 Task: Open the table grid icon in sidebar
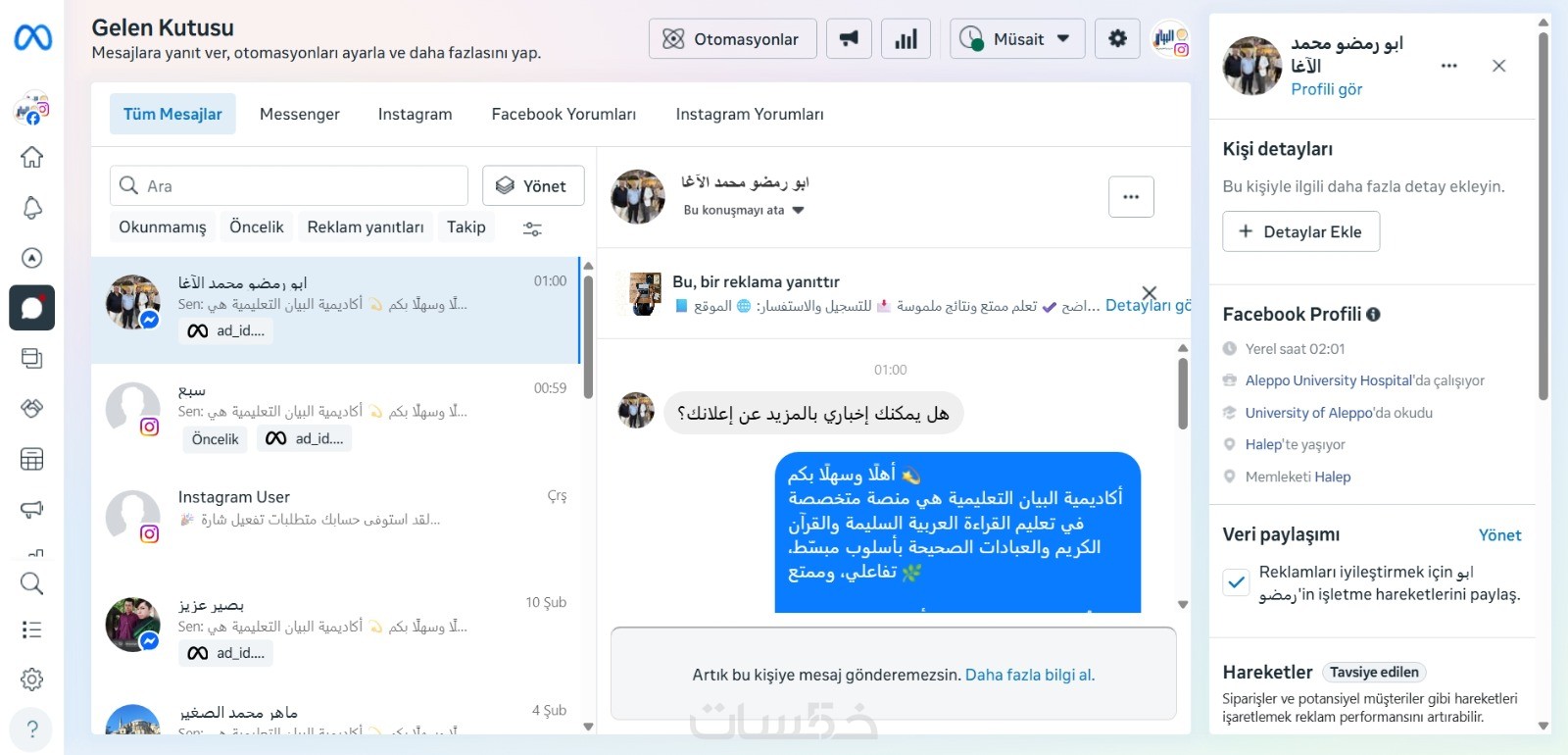click(x=32, y=459)
